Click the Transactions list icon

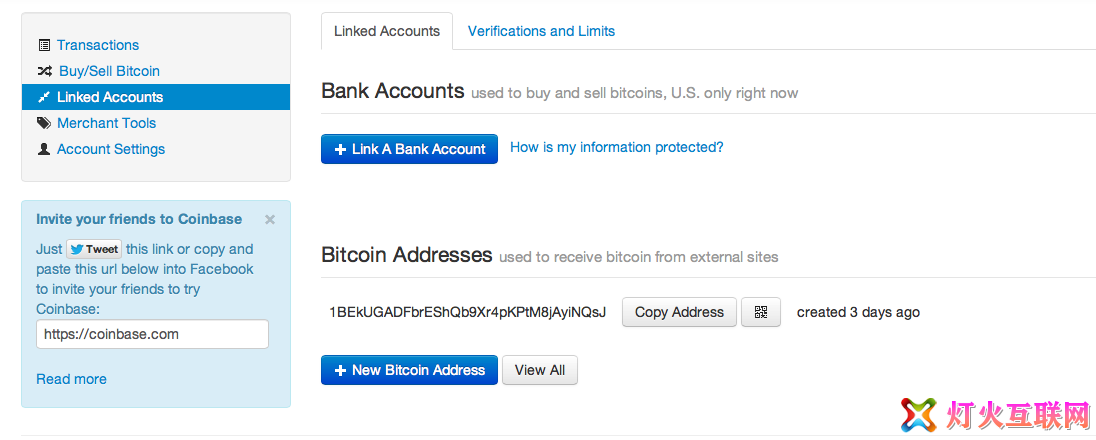(x=44, y=45)
